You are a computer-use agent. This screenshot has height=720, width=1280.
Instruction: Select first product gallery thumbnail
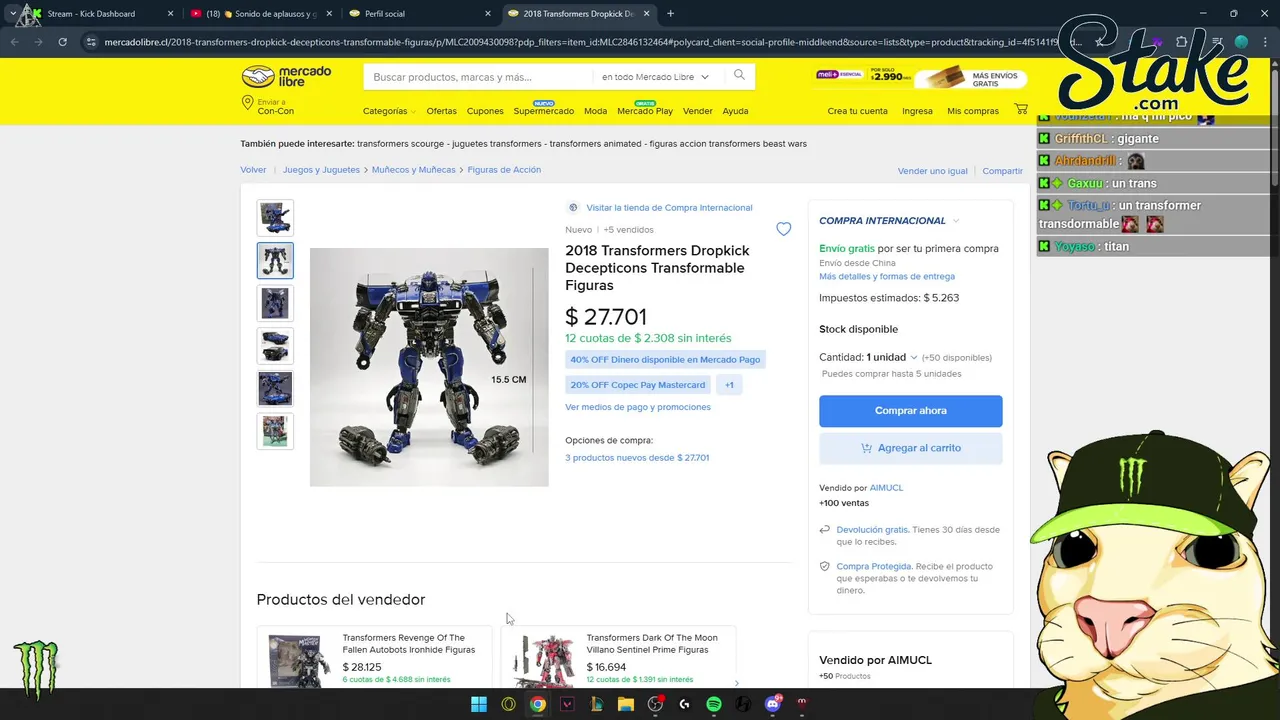click(x=275, y=218)
